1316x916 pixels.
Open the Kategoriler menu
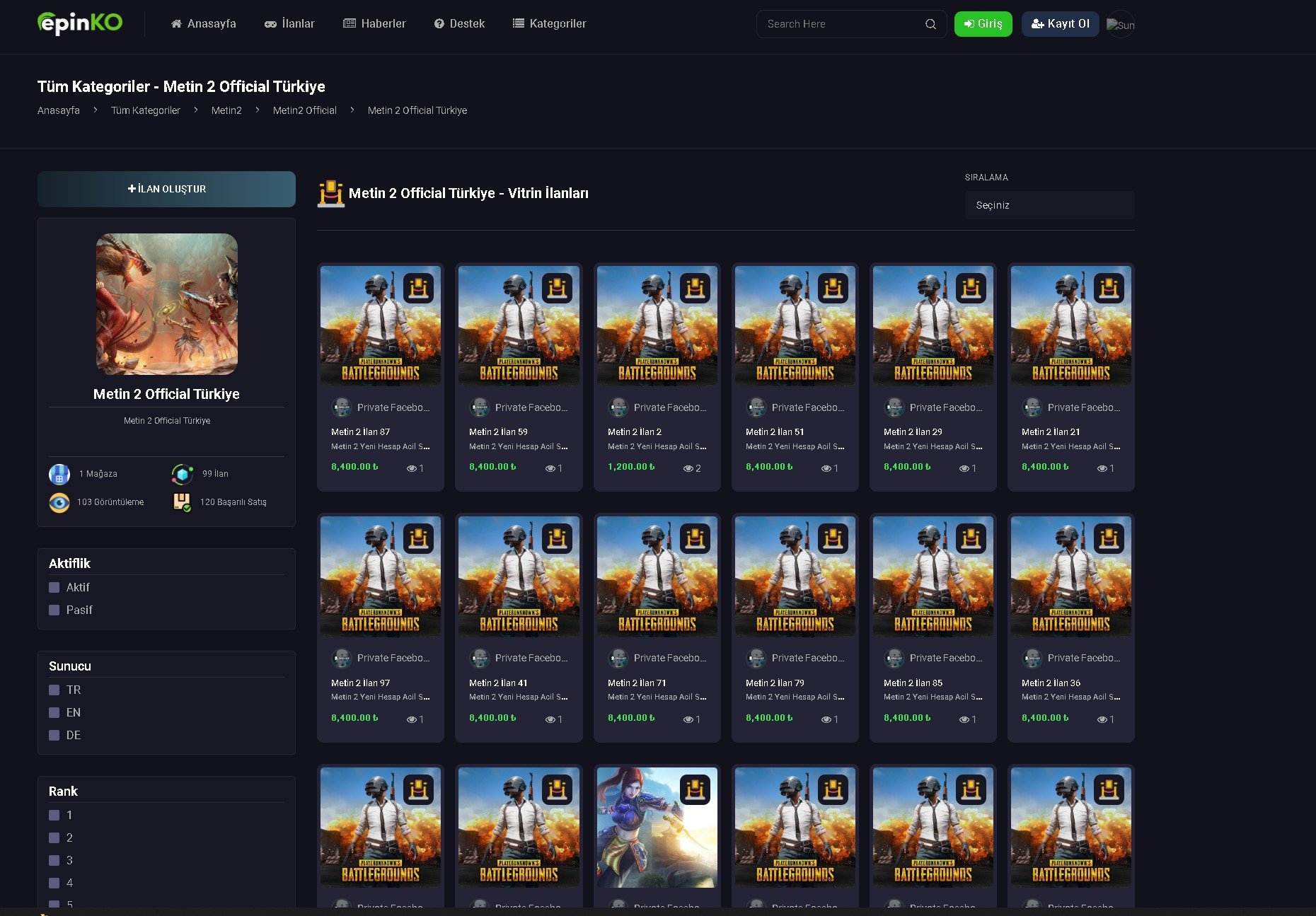pos(549,23)
